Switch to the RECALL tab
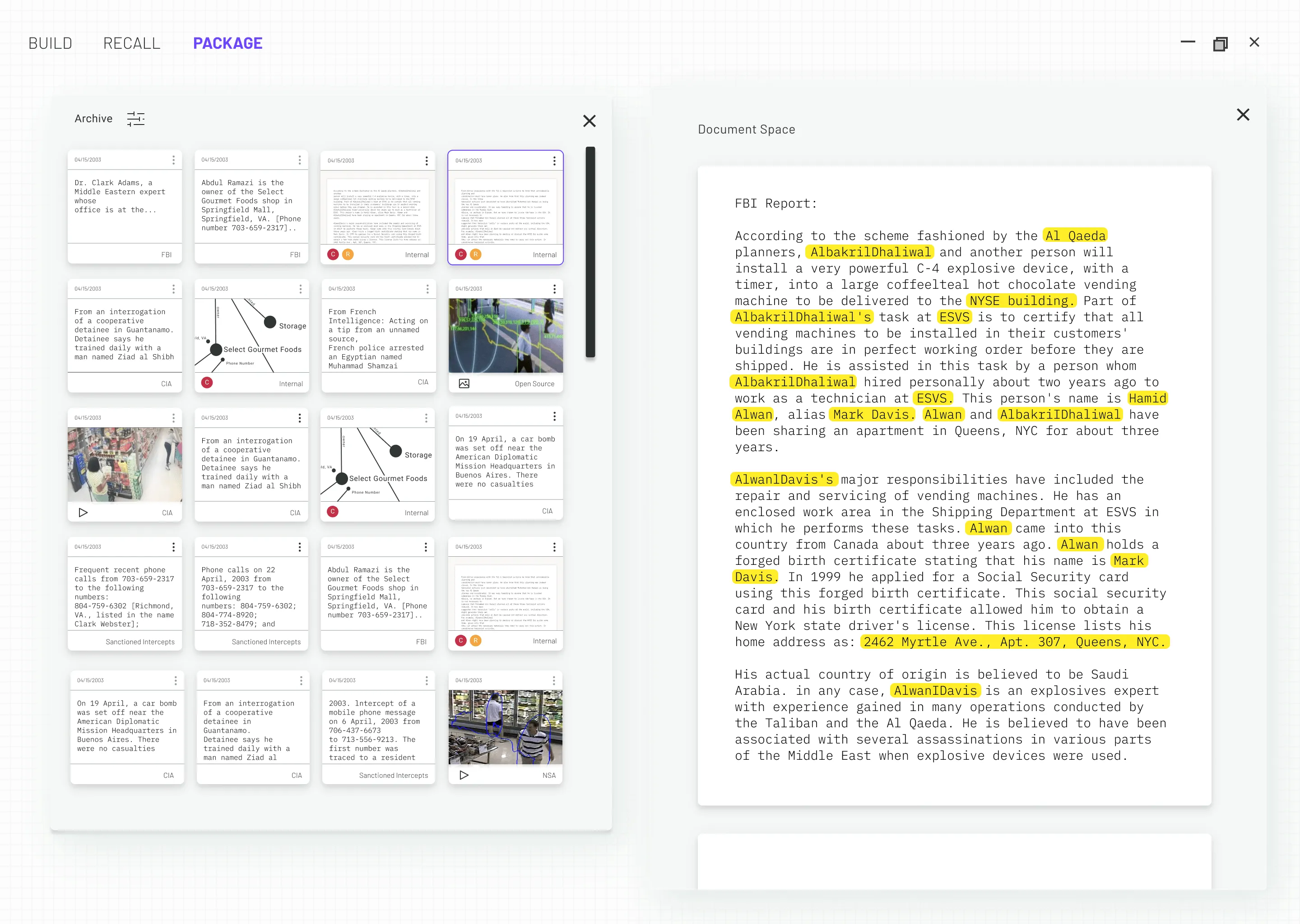 [x=131, y=43]
